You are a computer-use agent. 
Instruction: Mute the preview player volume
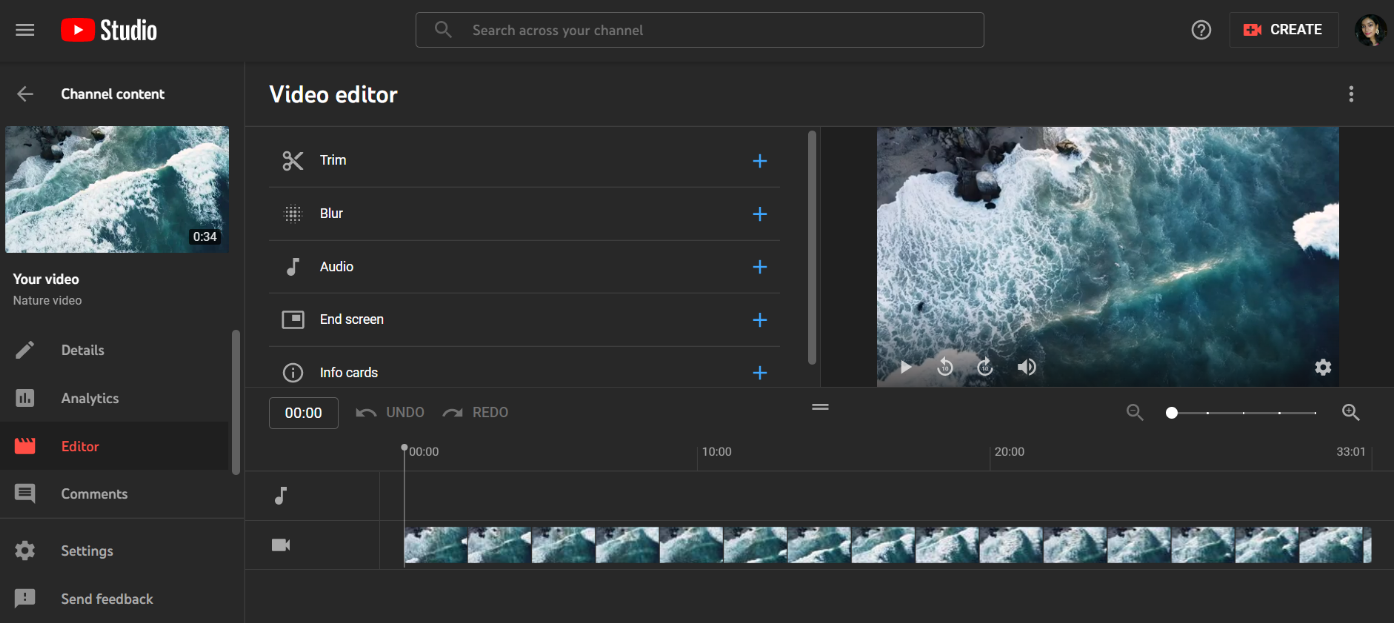(1026, 367)
